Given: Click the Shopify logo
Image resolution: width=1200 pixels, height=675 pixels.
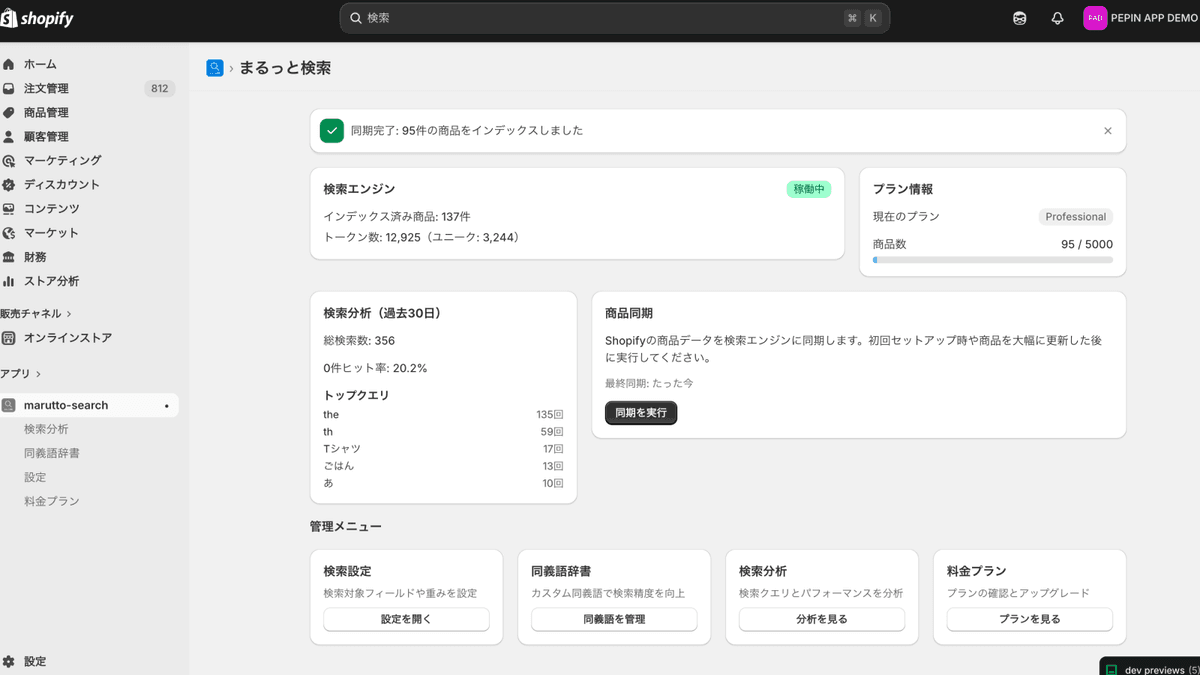Looking at the screenshot, I should pos(38,17).
